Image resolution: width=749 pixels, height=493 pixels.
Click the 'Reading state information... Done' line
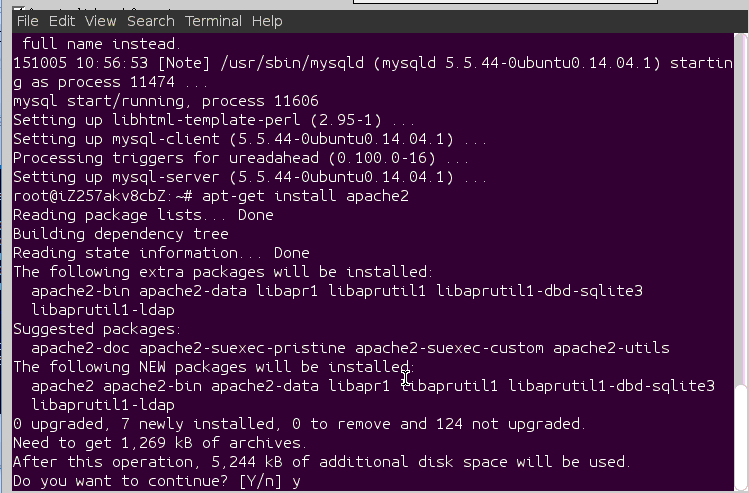click(161, 253)
